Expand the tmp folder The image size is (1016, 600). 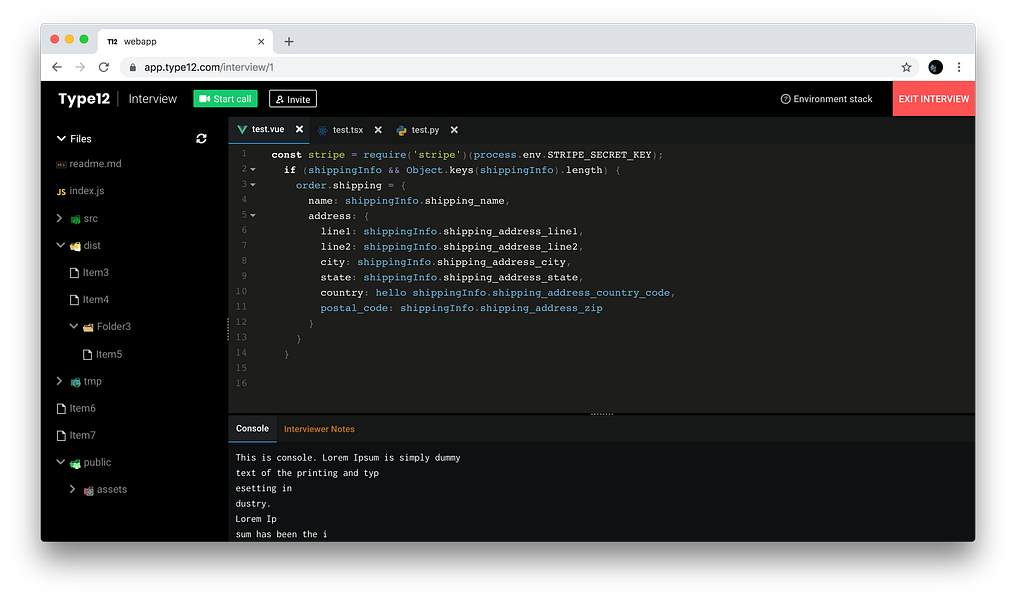click(60, 381)
